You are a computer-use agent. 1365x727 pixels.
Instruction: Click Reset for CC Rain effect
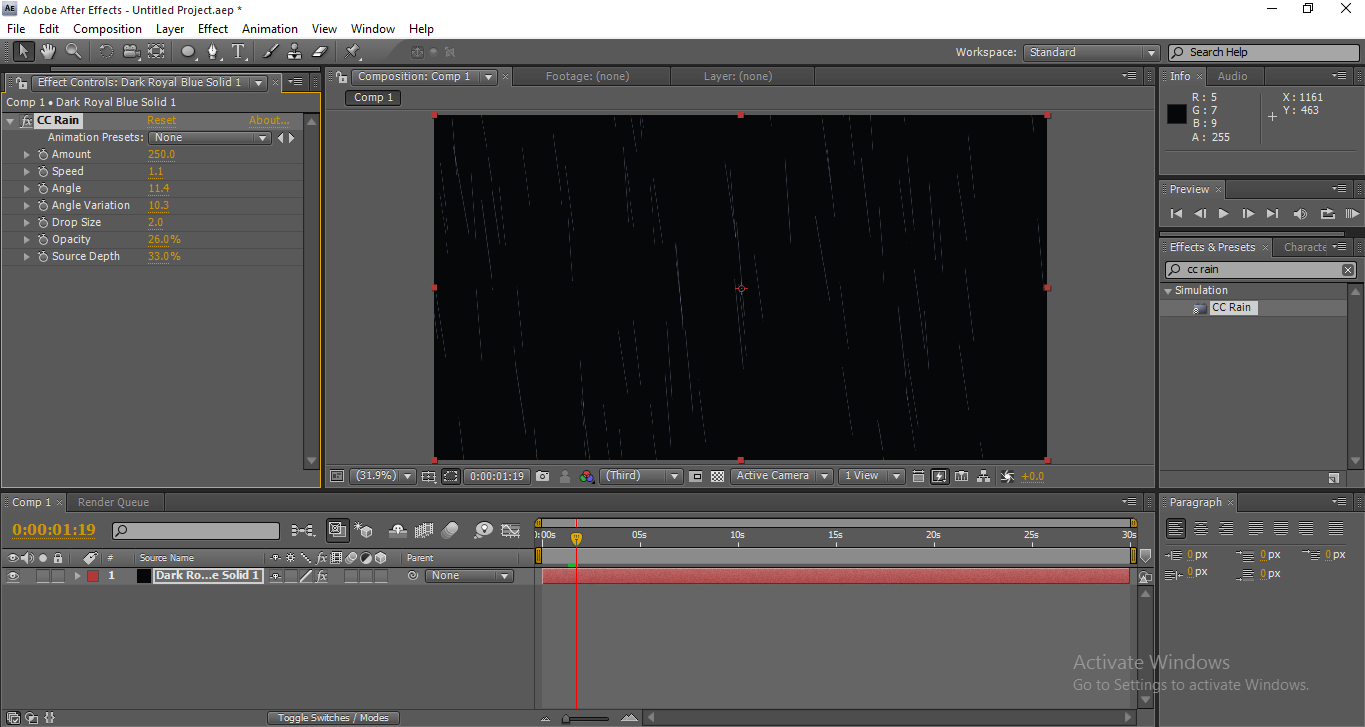[161, 120]
